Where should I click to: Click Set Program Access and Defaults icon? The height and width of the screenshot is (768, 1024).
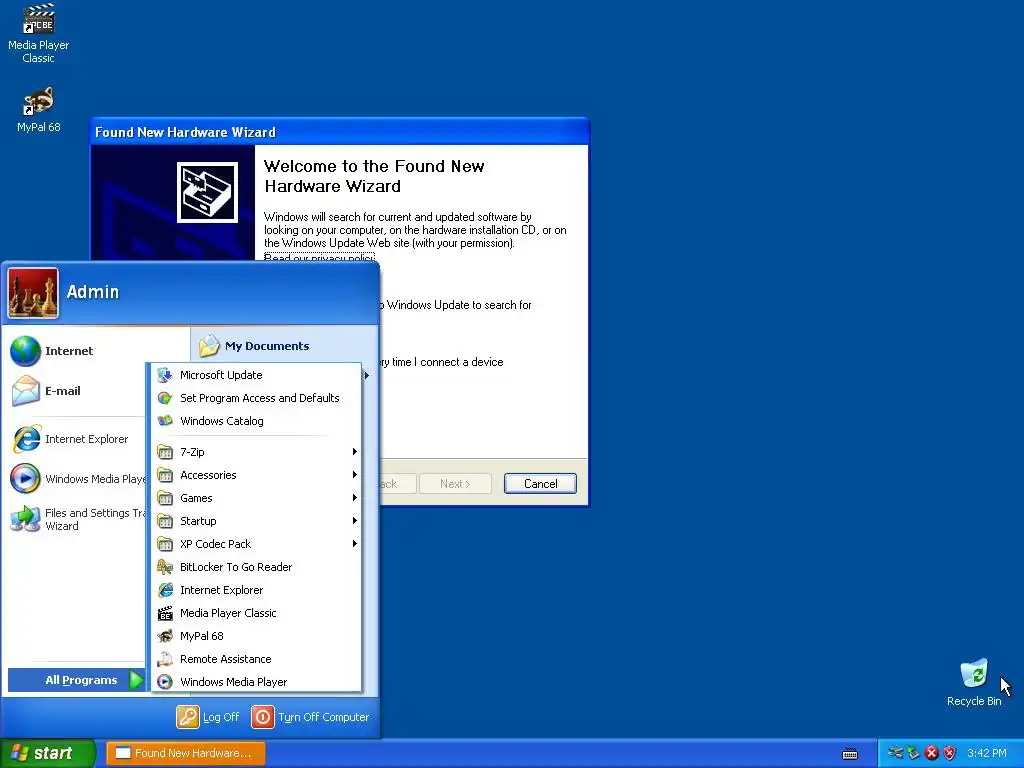coord(165,398)
